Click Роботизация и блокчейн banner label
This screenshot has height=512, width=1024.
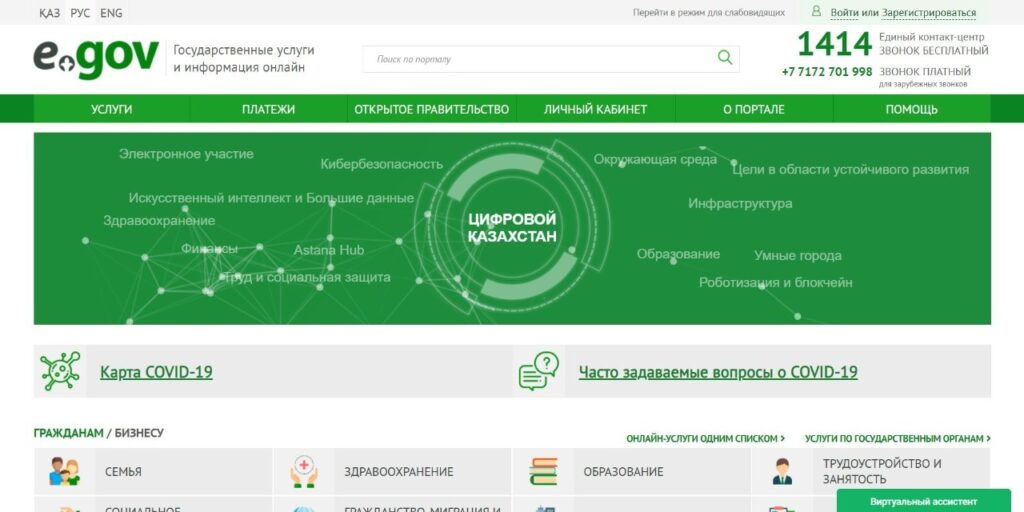(775, 282)
